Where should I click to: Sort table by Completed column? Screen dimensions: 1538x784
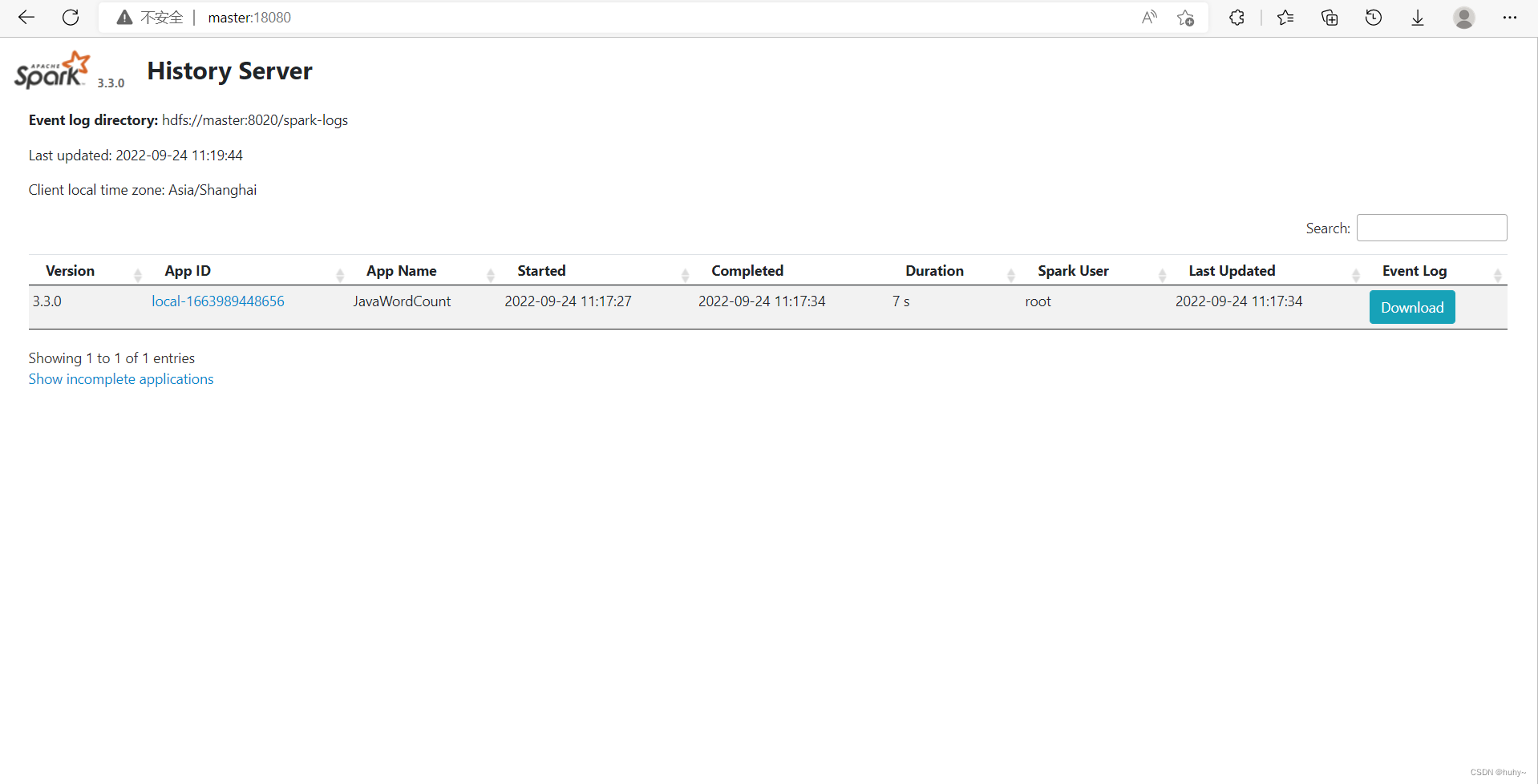click(747, 271)
